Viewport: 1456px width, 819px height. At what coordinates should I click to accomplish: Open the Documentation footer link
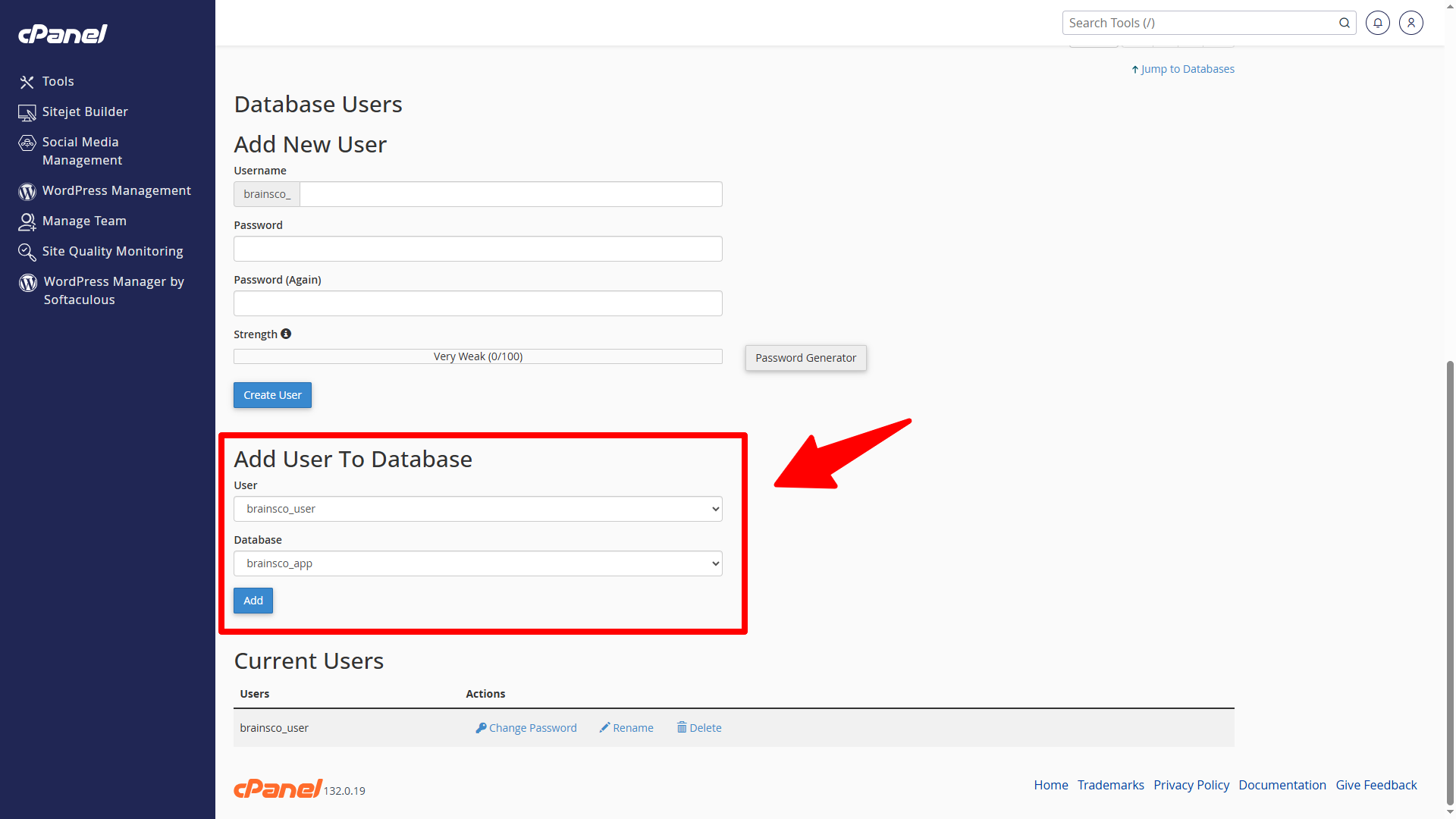(x=1282, y=785)
